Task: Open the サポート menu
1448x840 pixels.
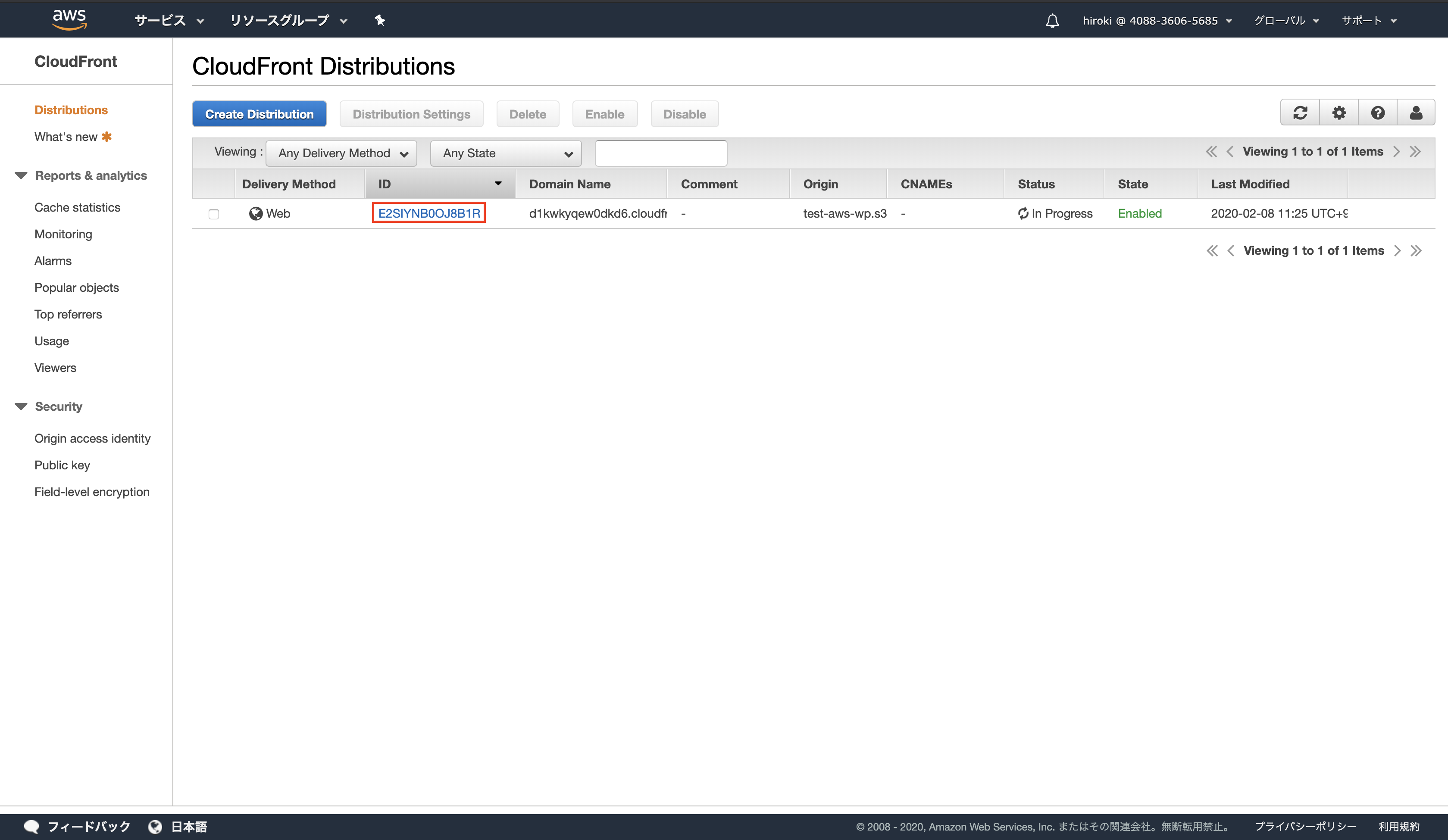Action: pyautogui.click(x=1368, y=21)
